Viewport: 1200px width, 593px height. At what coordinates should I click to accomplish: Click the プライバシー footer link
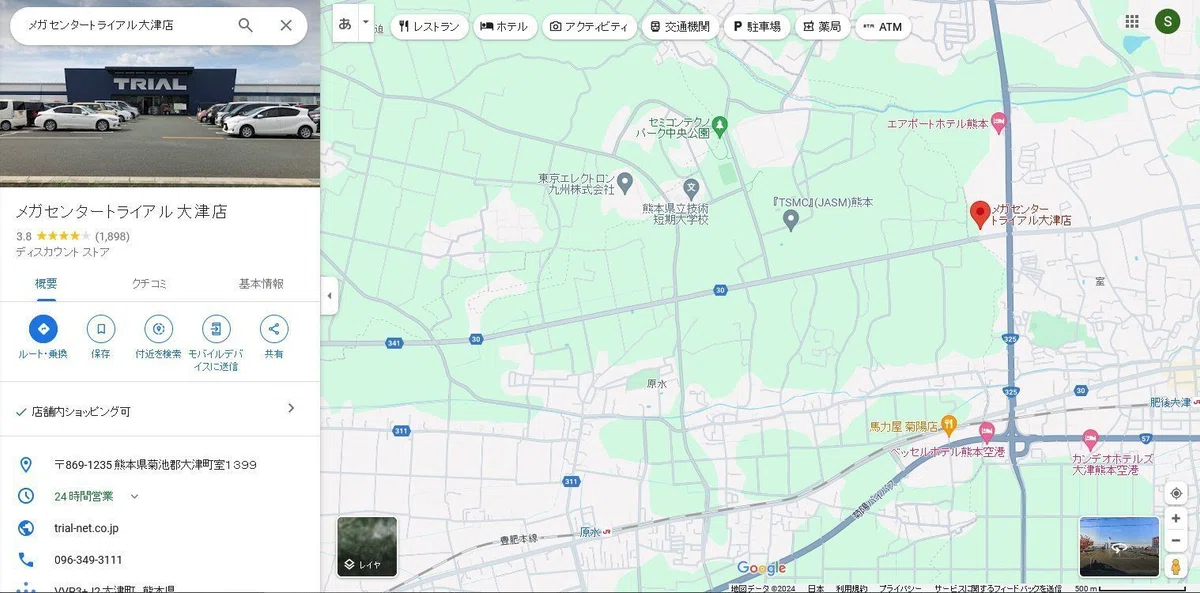point(900,588)
